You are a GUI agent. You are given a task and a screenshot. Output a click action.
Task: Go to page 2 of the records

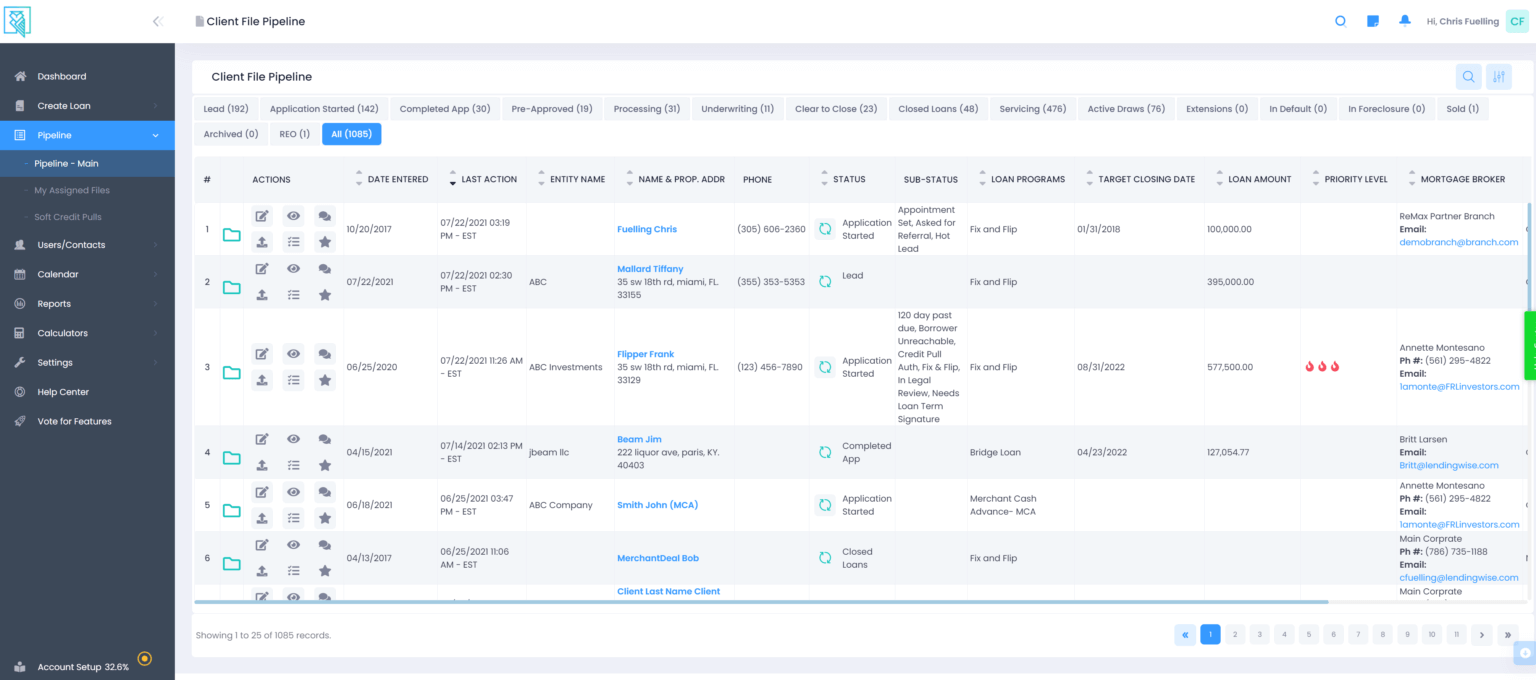click(1234, 634)
